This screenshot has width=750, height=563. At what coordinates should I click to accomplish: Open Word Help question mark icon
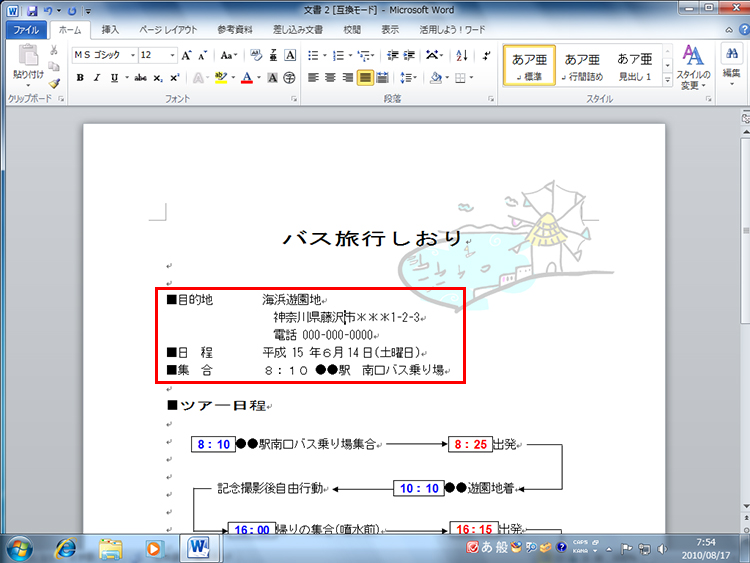pyautogui.click(x=744, y=30)
